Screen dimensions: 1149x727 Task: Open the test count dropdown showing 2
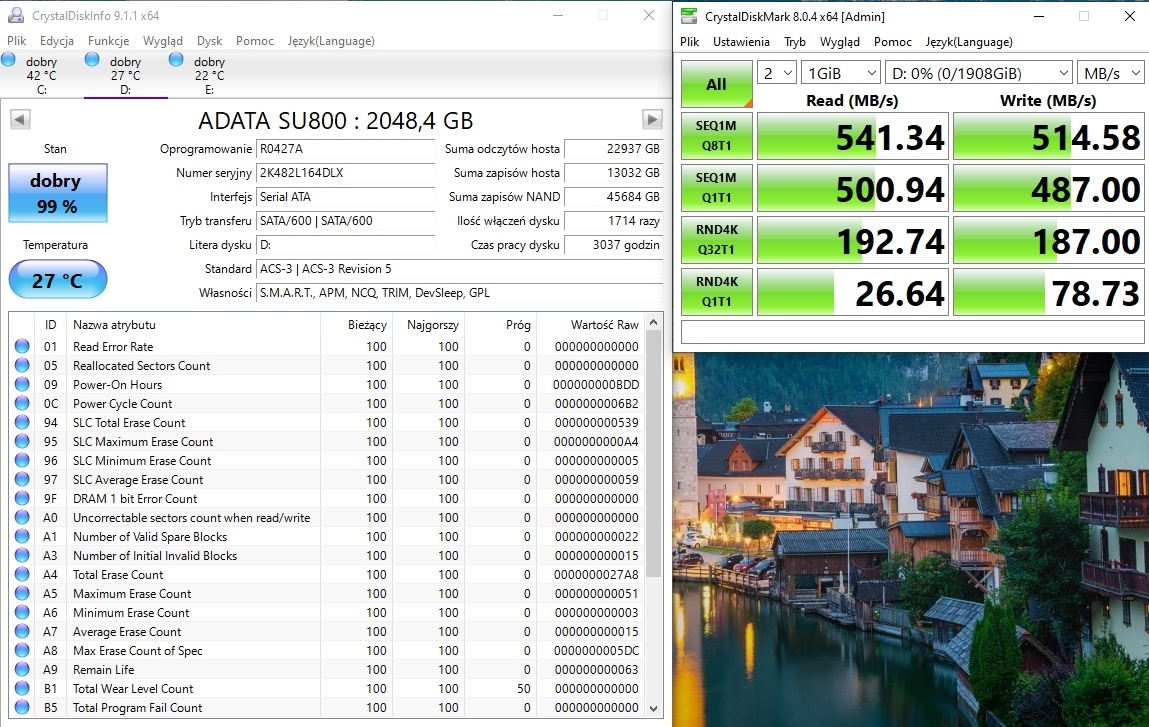[x=776, y=73]
